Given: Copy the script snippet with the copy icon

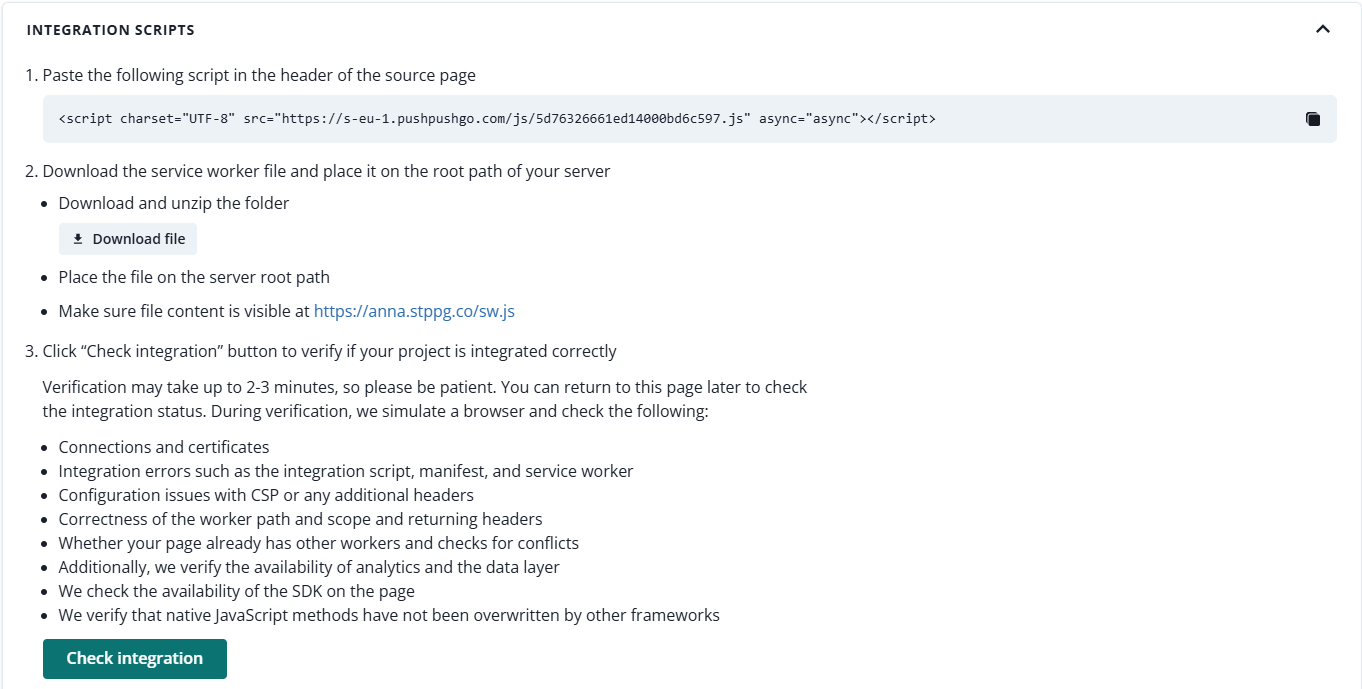Looking at the screenshot, I should [1313, 119].
